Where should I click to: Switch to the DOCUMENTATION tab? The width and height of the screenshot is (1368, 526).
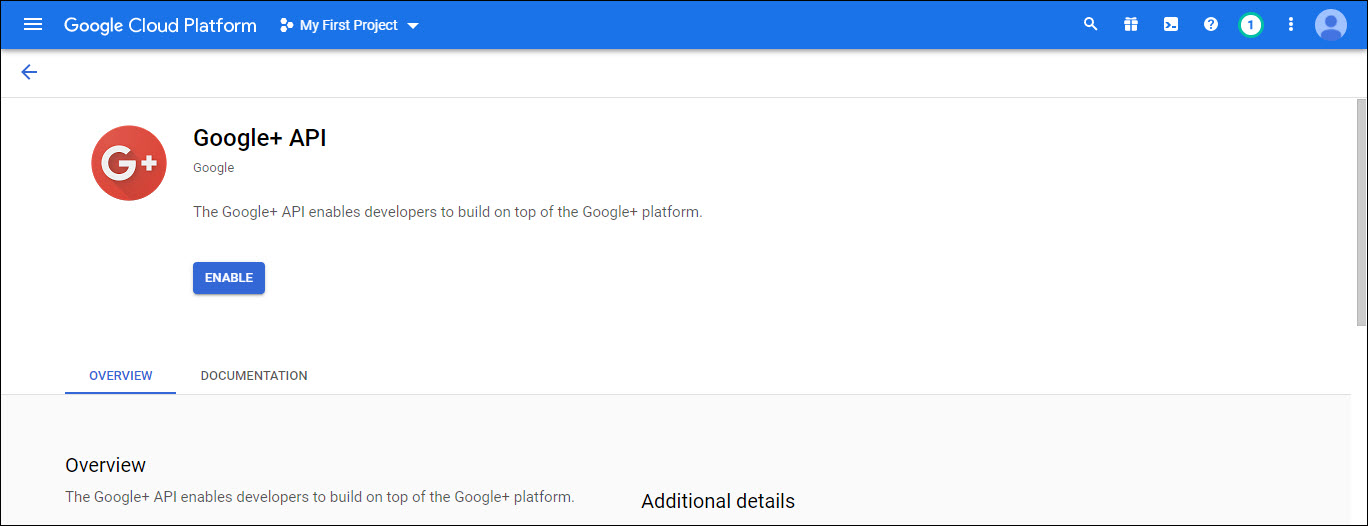254,376
